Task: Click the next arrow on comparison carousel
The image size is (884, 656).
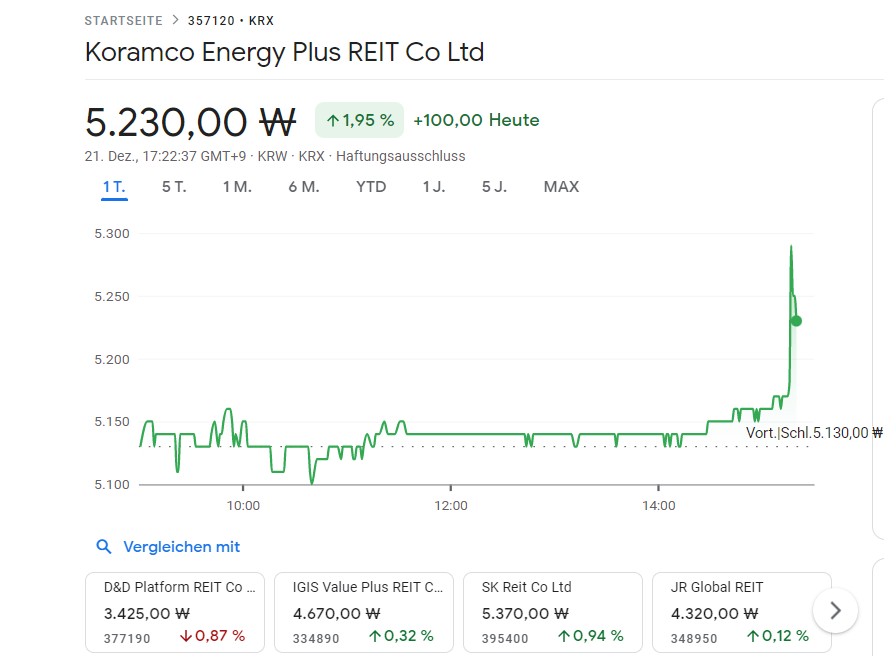Action: click(x=836, y=610)
